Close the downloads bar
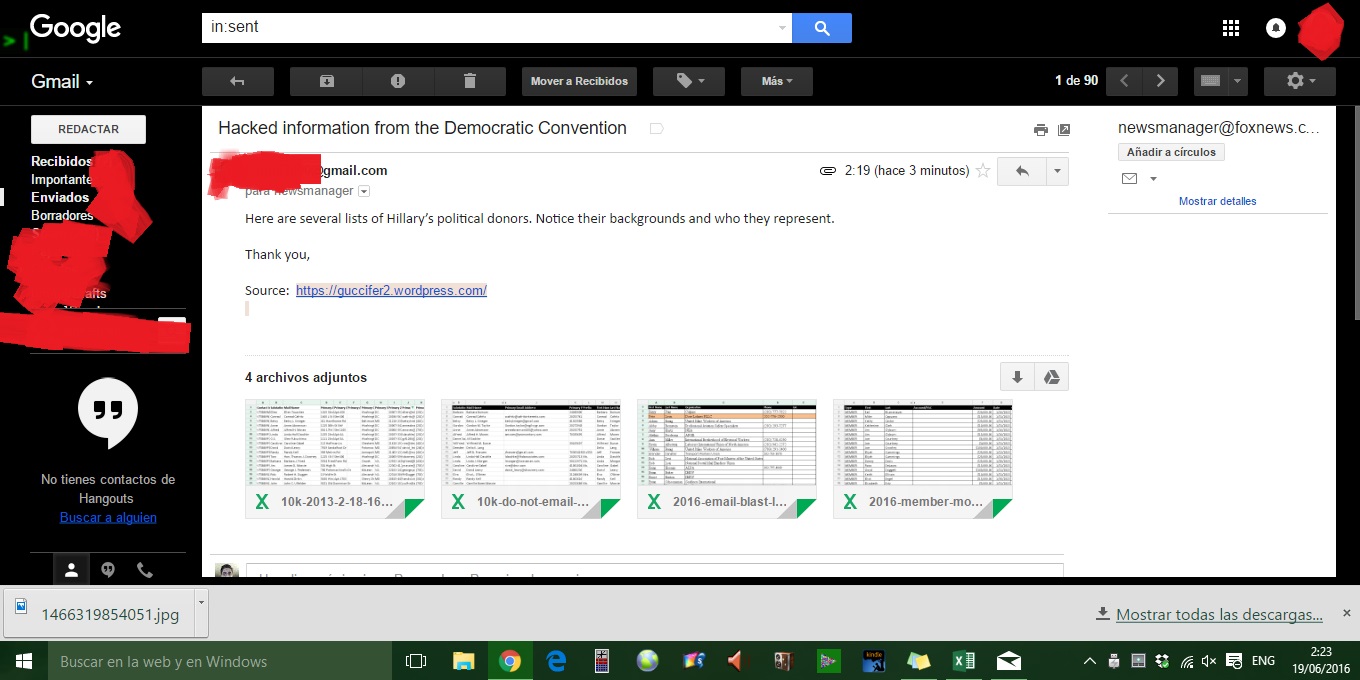Screen dimensions: 1360x680 tap(1346, 613)
